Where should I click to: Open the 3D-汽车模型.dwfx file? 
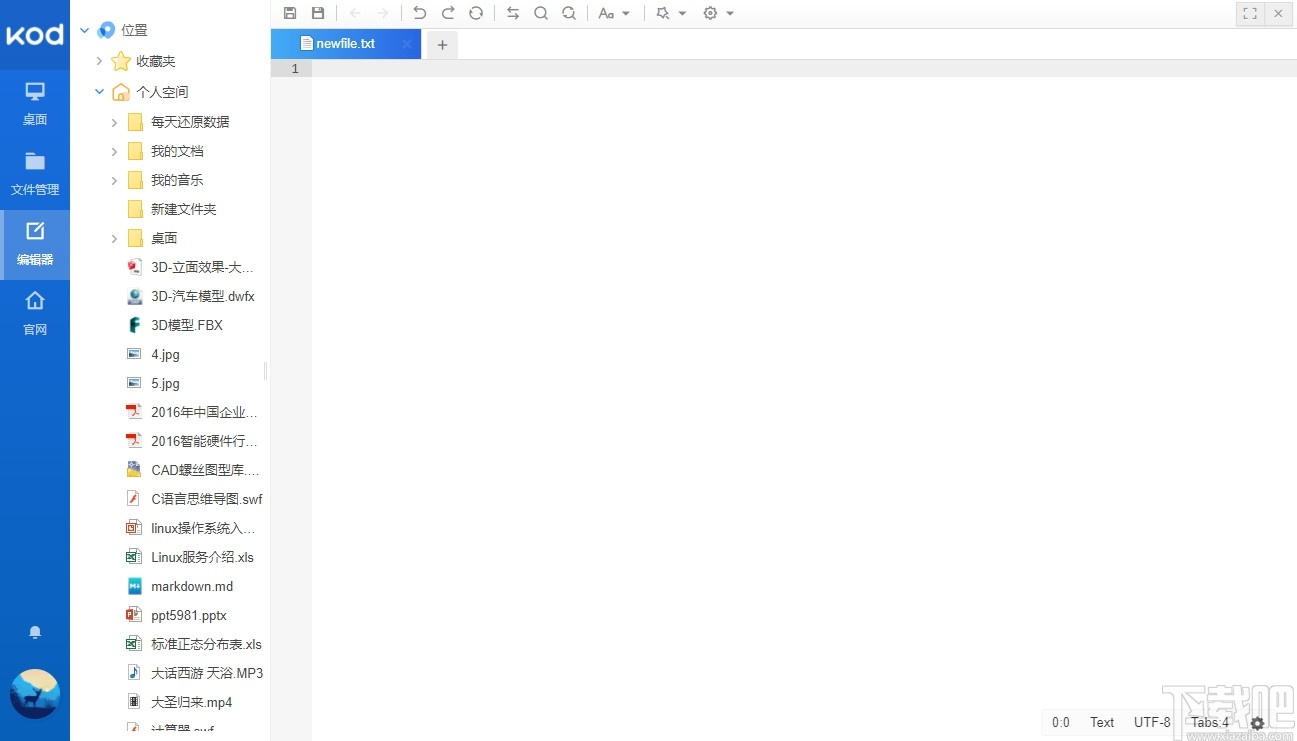pos(203,296)
